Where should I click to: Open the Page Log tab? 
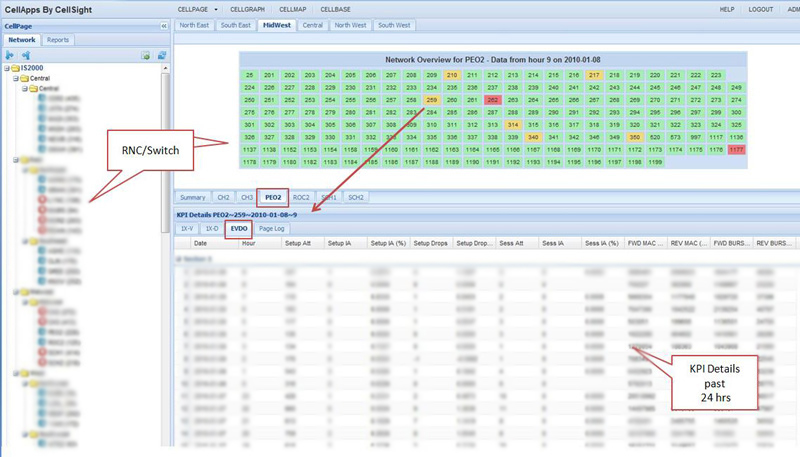point(272,229)
